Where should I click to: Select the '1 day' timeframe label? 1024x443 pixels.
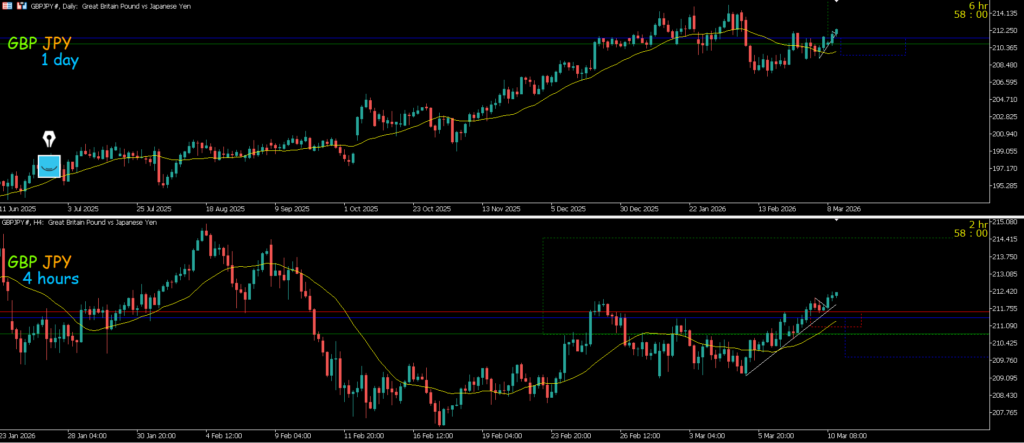(x=59, y=61)
